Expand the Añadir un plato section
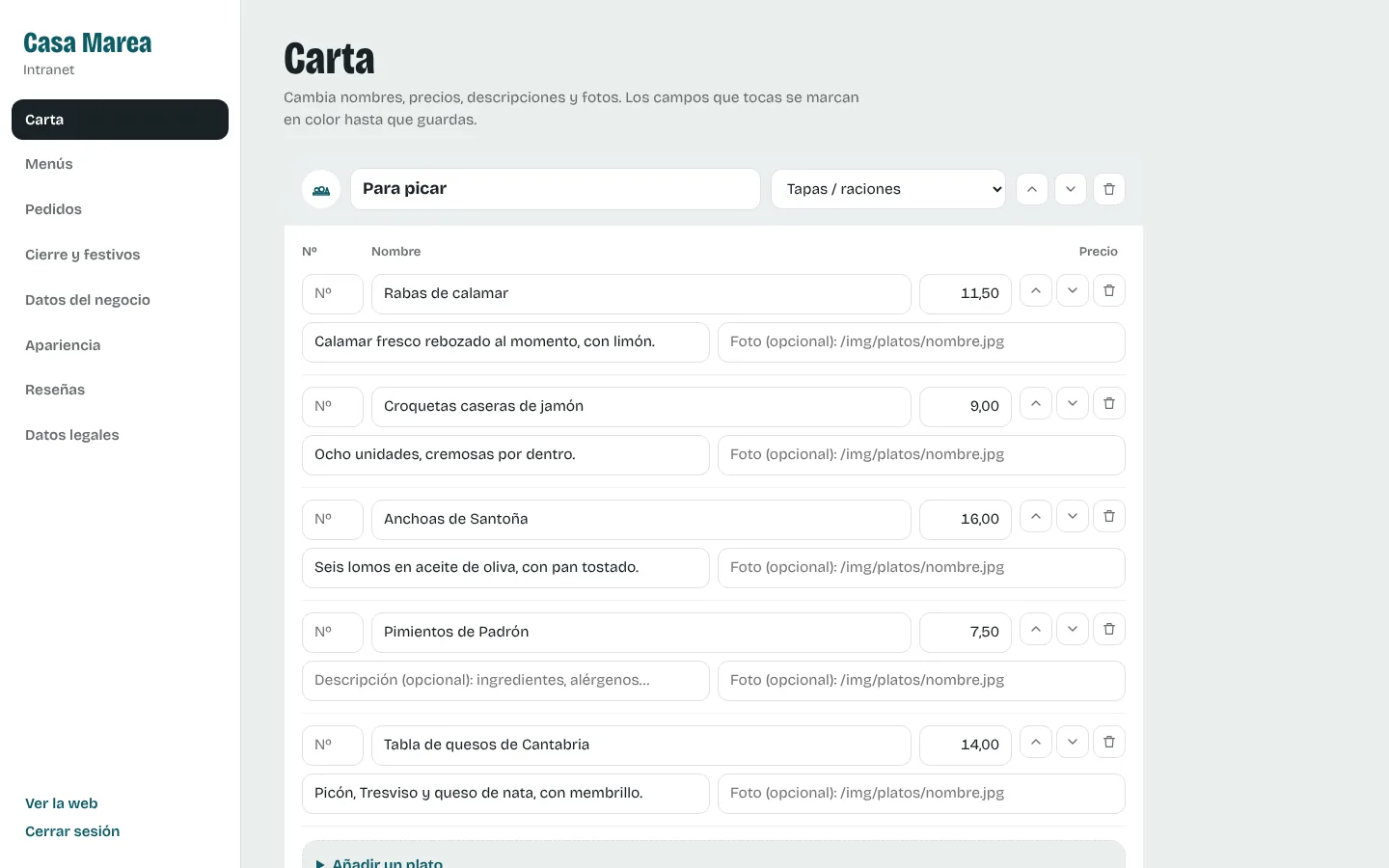 click(714, 856)
